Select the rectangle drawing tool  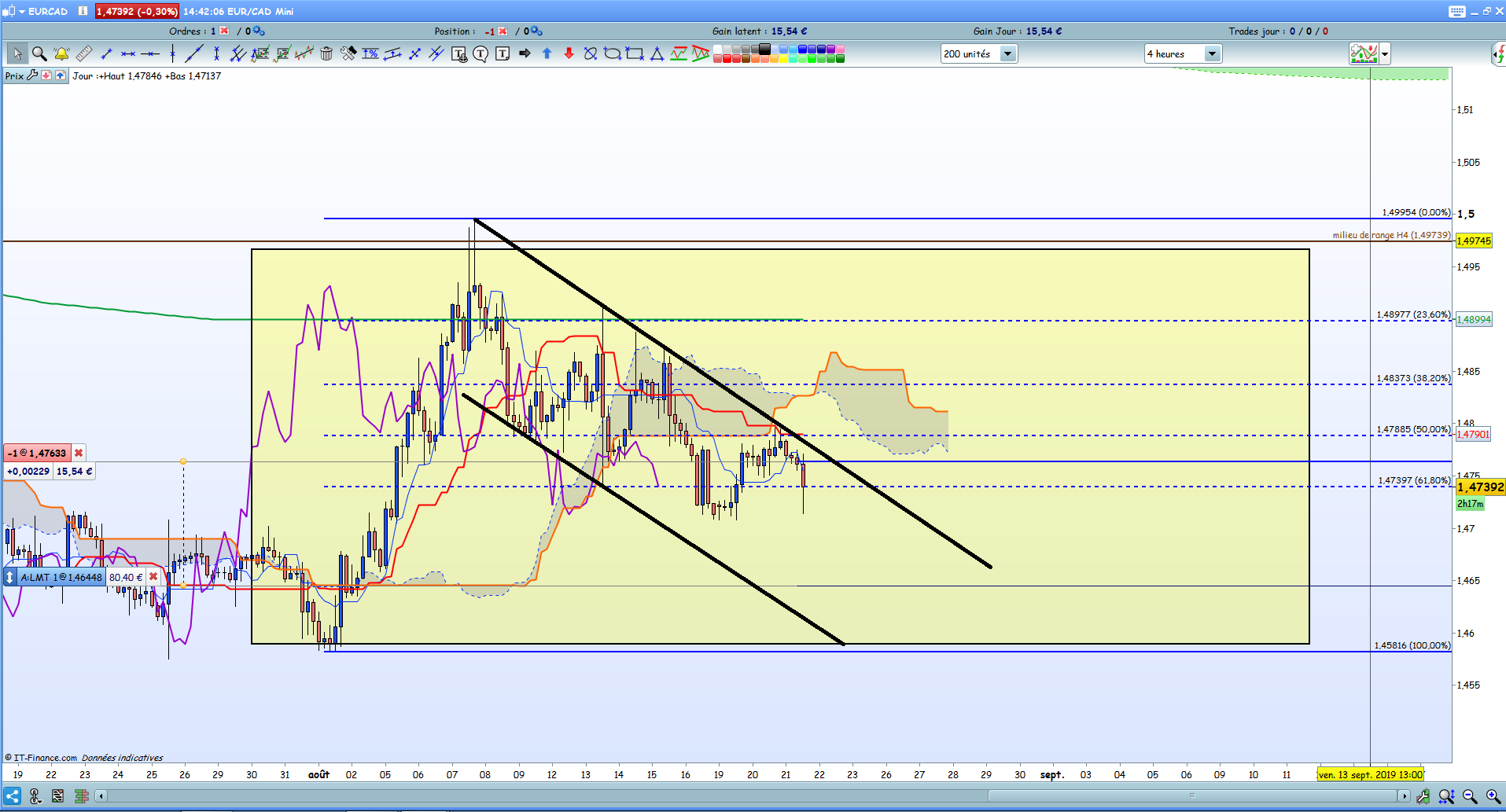[x=635, y=53]
